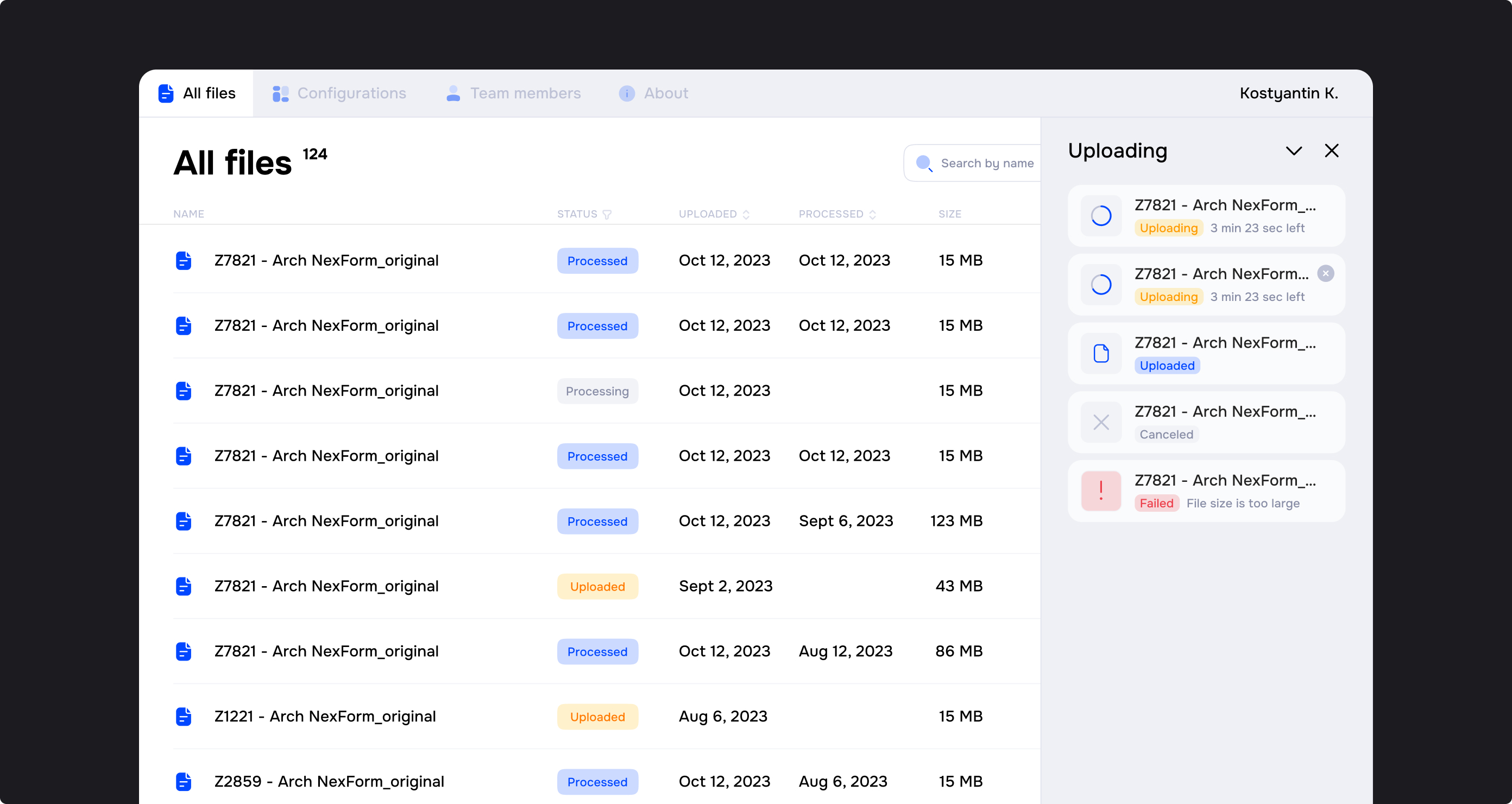Collapse the Uploading panel with chevron

(x=1294, y=151)
